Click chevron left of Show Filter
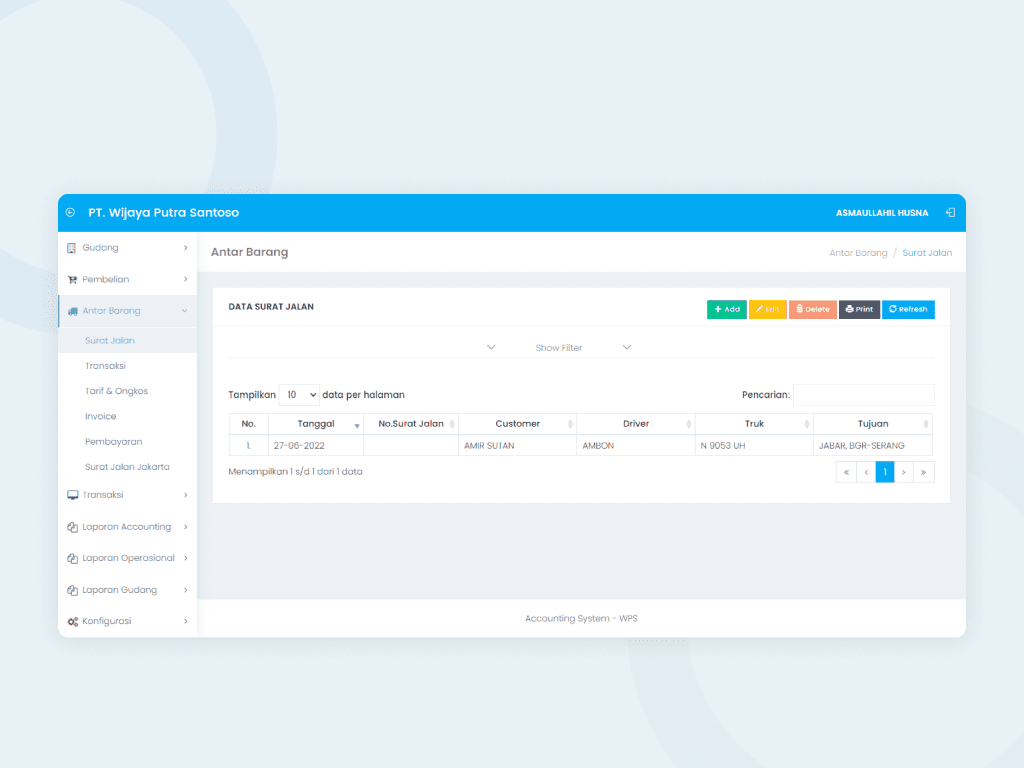1024x768 pixels. coord(491,347)
